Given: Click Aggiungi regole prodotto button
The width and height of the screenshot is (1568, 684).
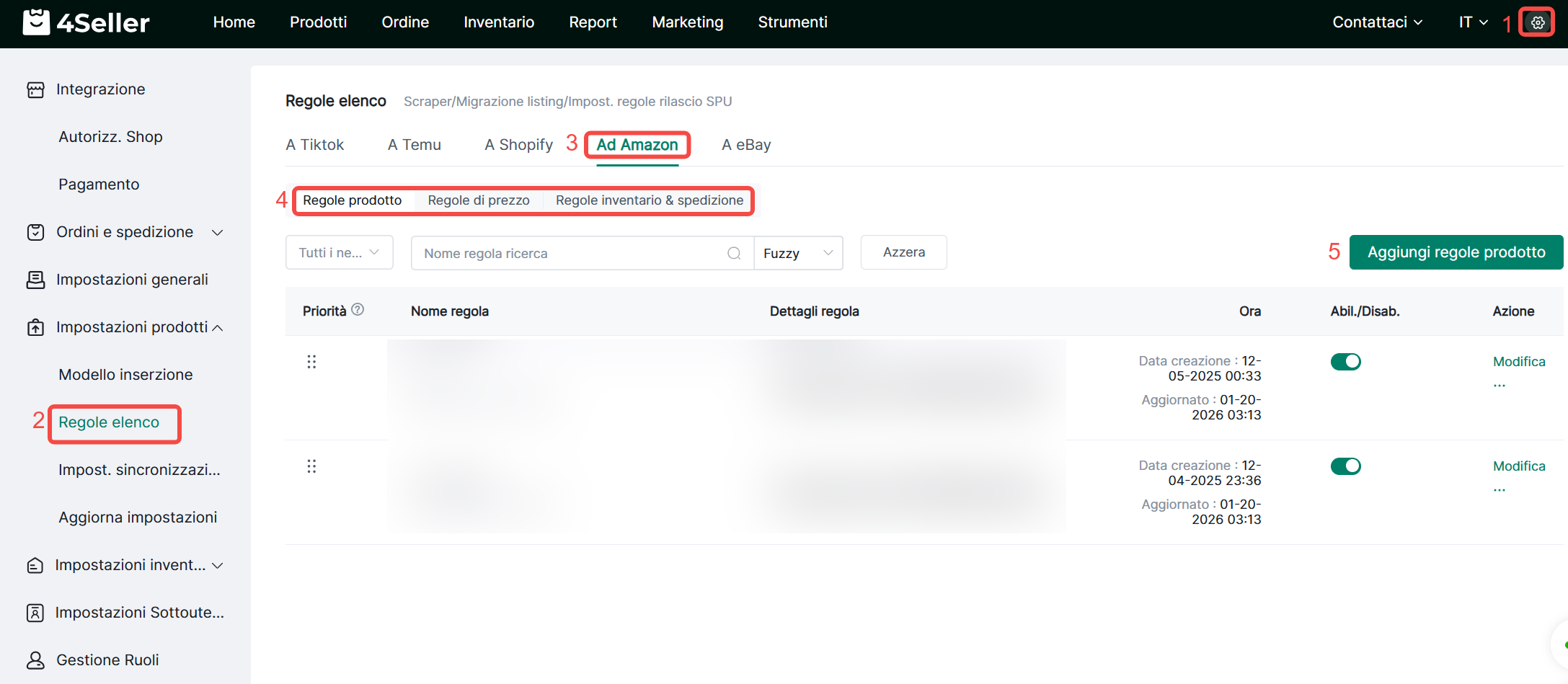Looking at the screenshot, I should tap(1456, 252).
